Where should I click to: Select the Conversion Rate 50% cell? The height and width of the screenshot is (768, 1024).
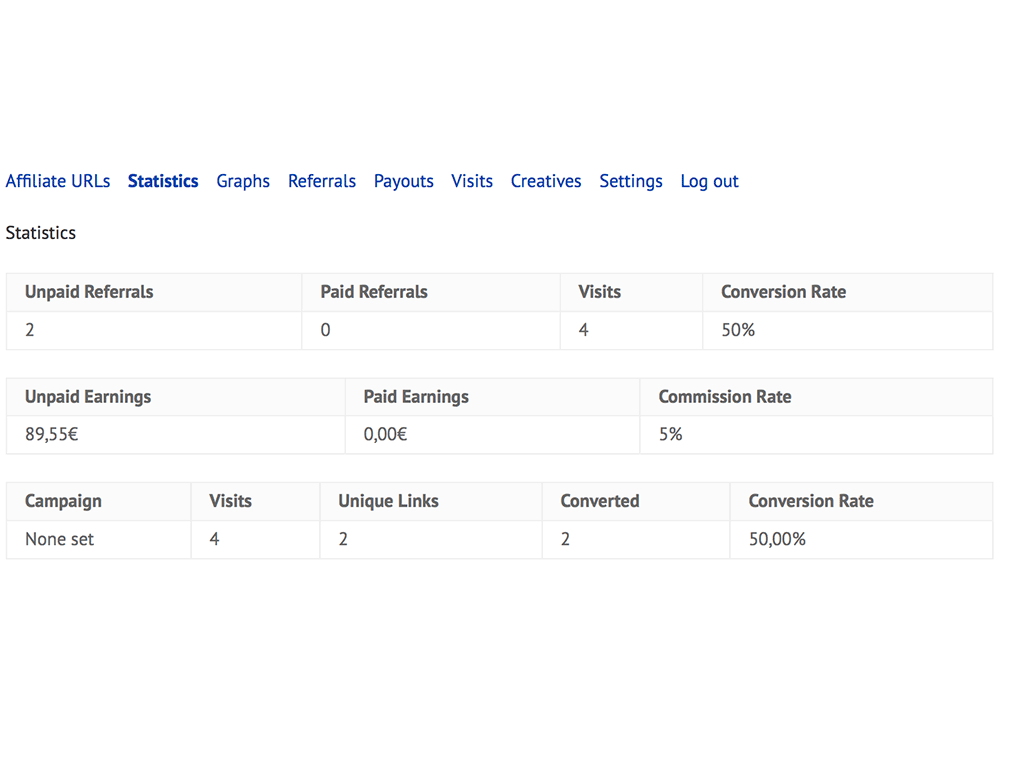(x=848, y=330)
